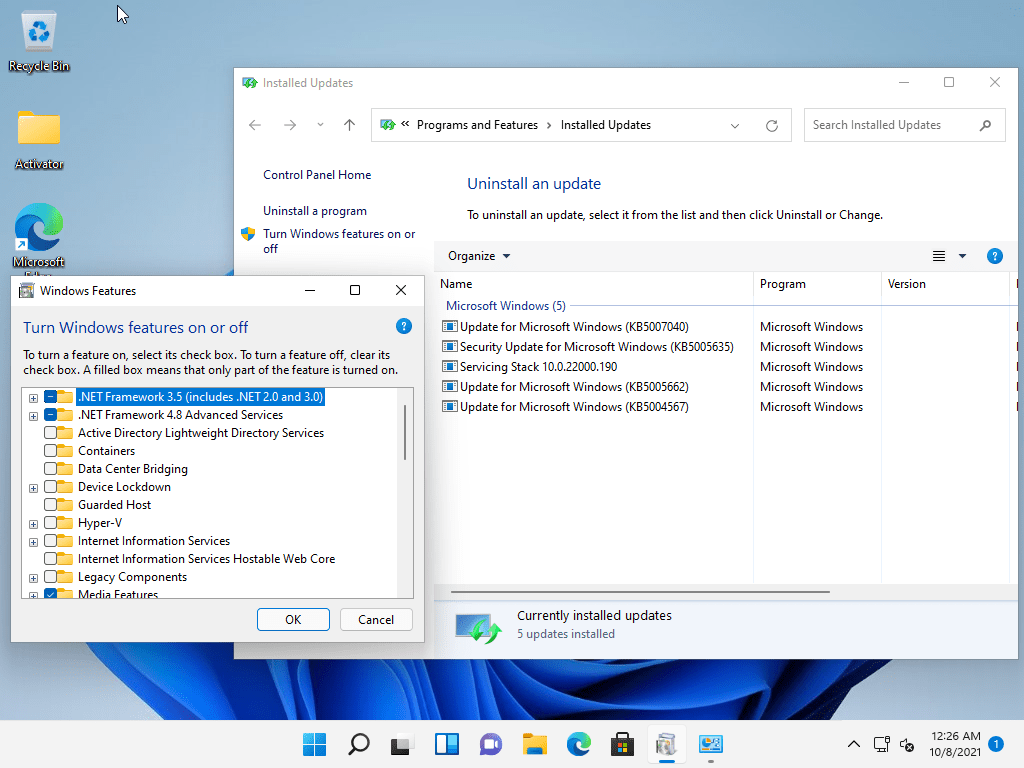Open Microsoft Edge from taskbar

point(579,744)
